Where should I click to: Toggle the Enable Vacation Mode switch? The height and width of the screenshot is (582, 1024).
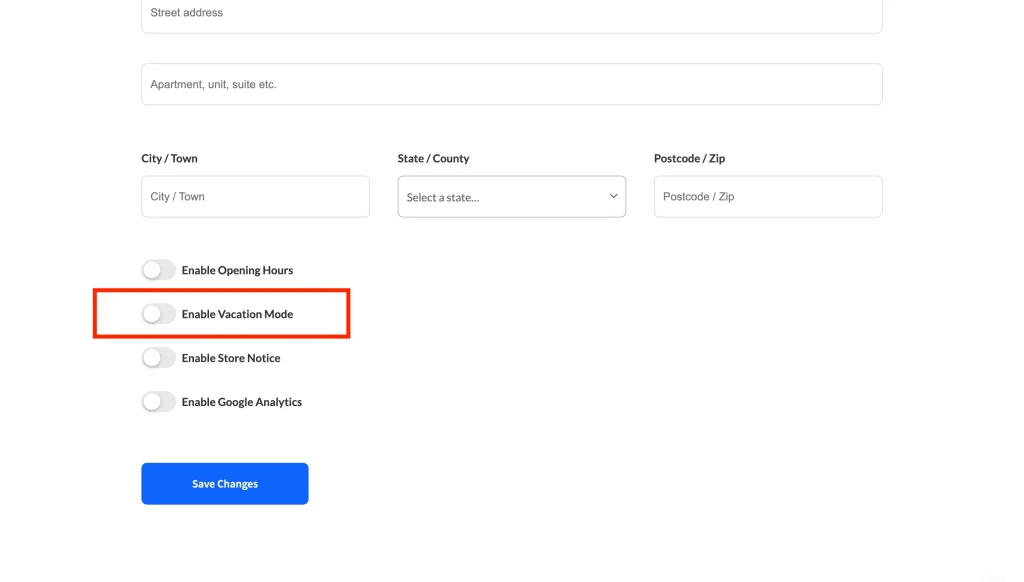point(159,314)
